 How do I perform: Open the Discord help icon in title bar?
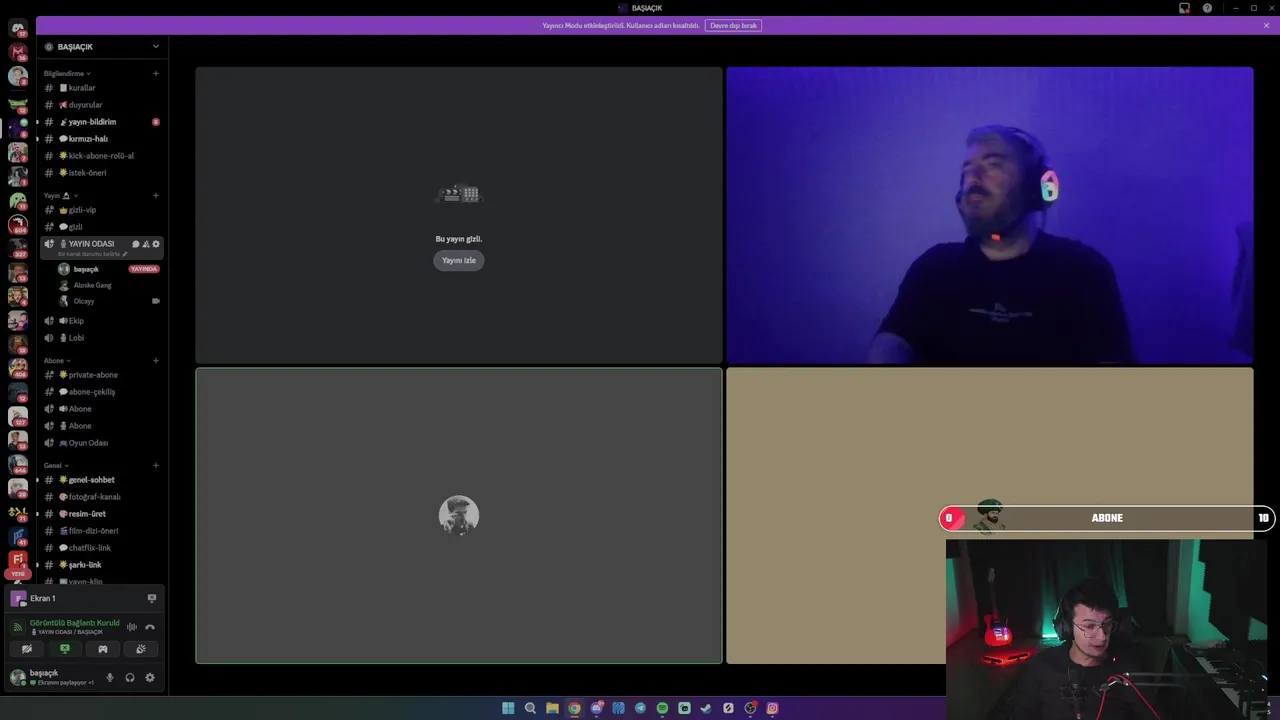1207,8
